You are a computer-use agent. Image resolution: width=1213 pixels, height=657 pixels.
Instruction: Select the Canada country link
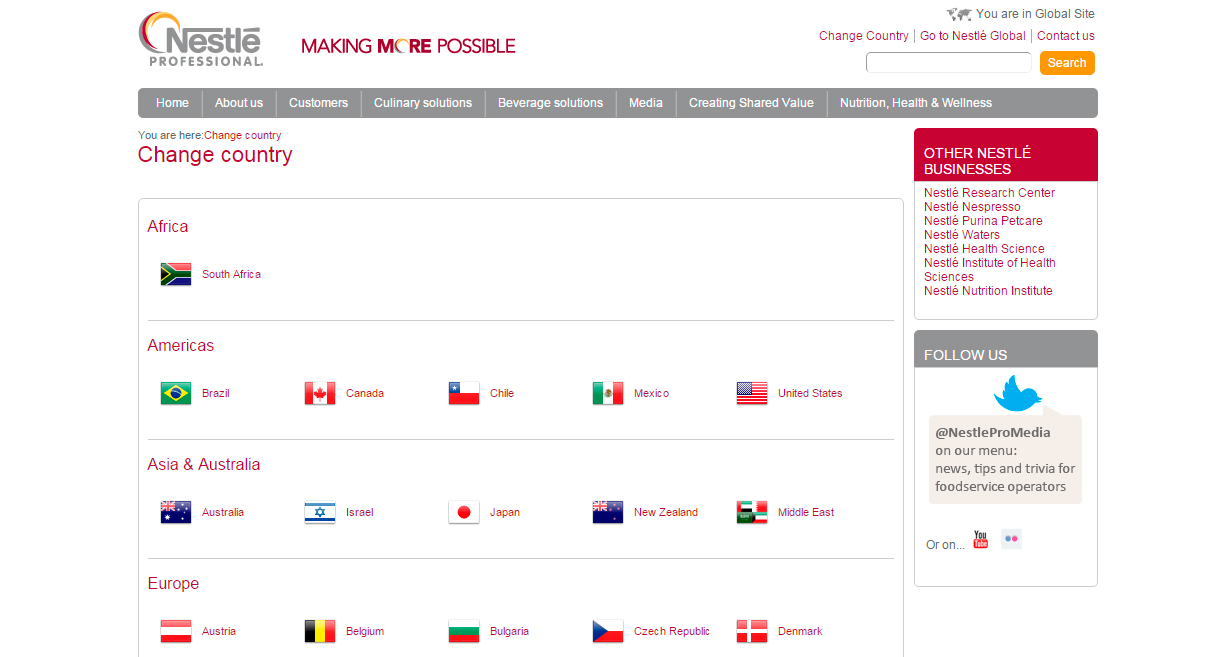click(365, 393)
